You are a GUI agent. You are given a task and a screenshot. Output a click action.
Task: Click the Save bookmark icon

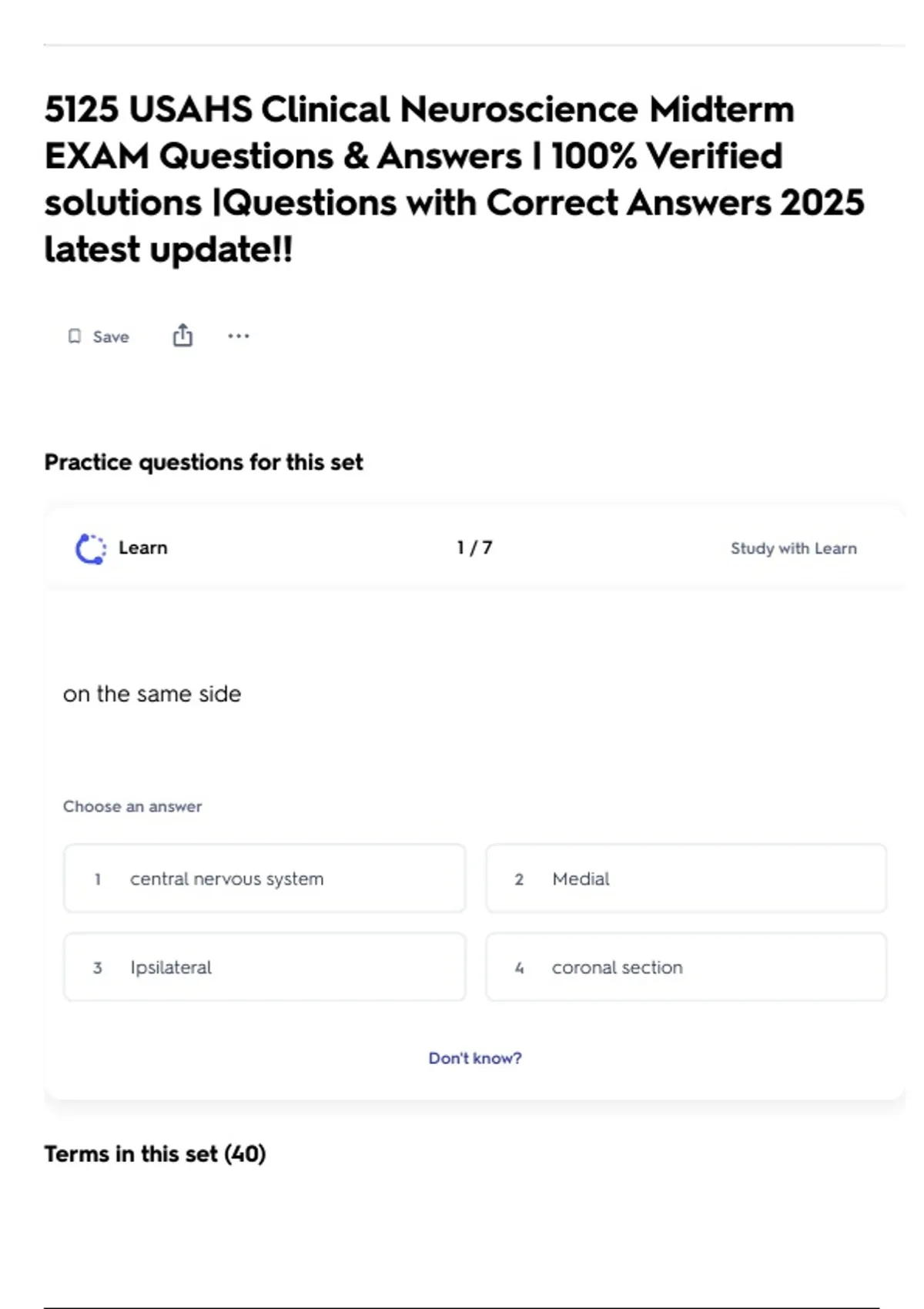point(75,336)
